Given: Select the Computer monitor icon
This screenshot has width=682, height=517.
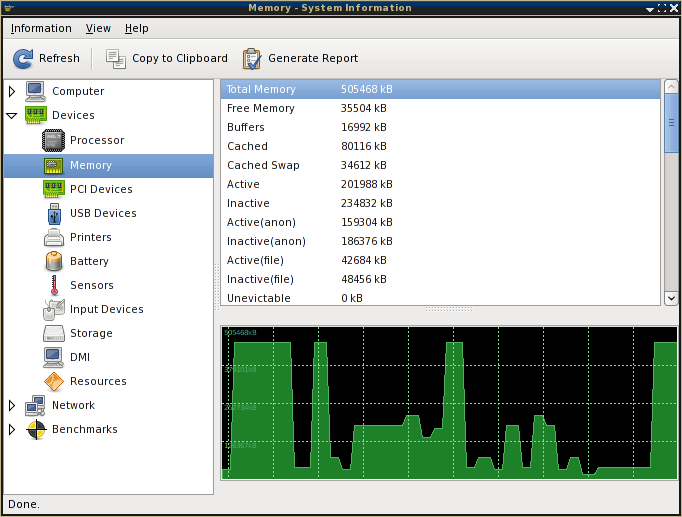Looking at the screenshot, I should pos(35,91).
